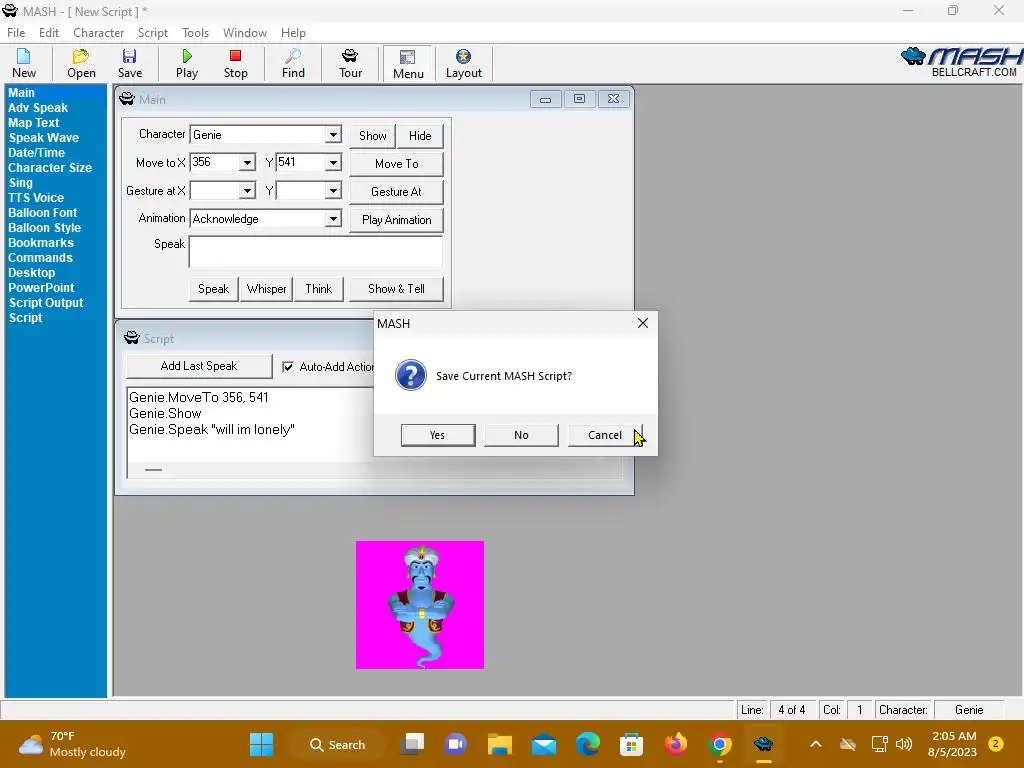Open the Find tool in toolbar
Viewport: 1024px width, 768px height.
293,63
